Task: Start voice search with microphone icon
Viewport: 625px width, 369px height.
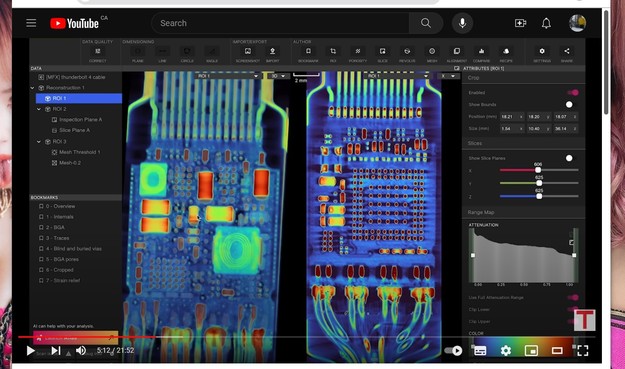Action: (x=462, y=23)
